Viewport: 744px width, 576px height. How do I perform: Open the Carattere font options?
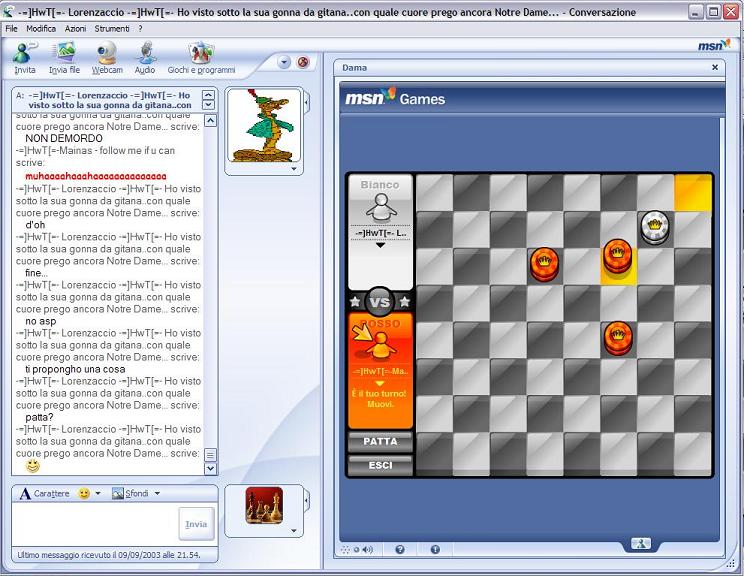pyautogui.click(x=45, y=493)
